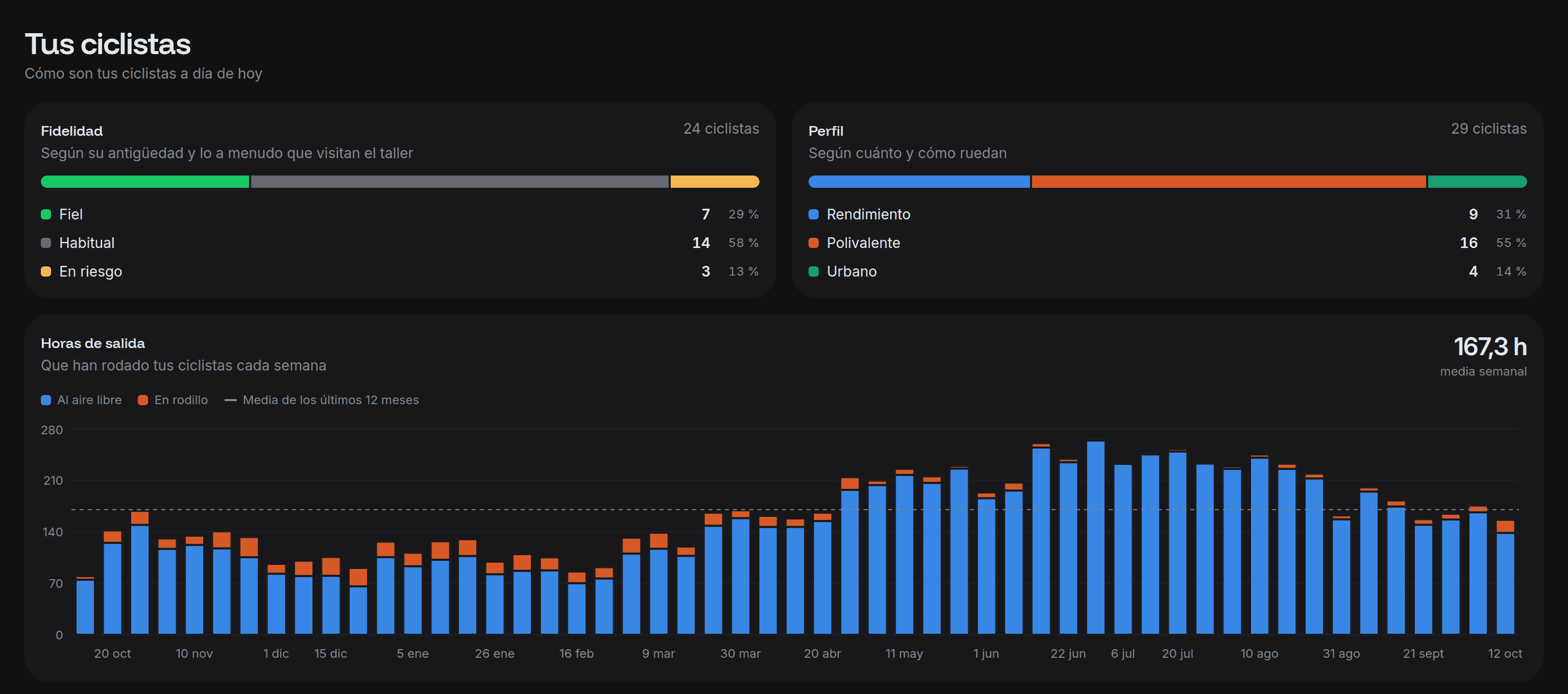
Task: Click the green Urbano segment of Perfil bar
Action: pos(1477,182)
